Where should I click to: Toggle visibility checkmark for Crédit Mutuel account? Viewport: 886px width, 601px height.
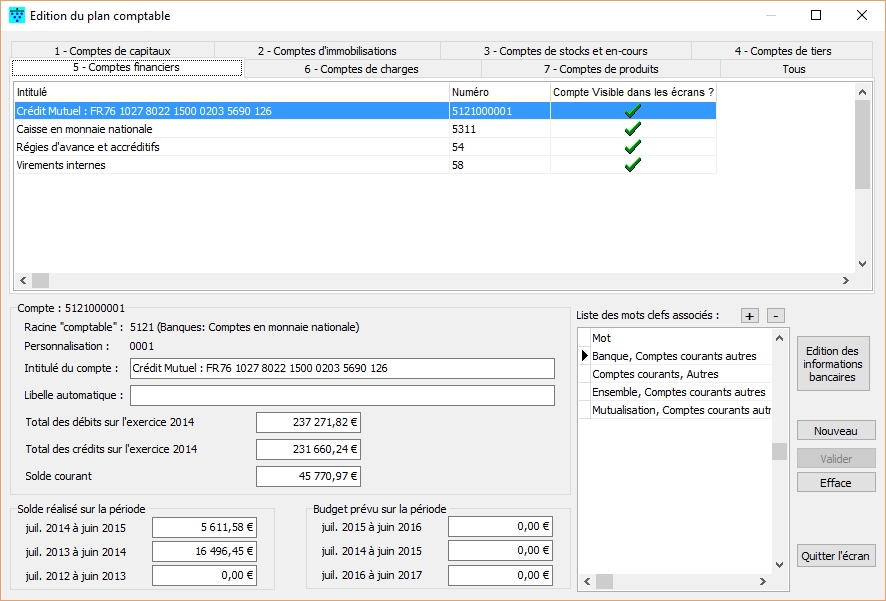click(x=632, y=111)
